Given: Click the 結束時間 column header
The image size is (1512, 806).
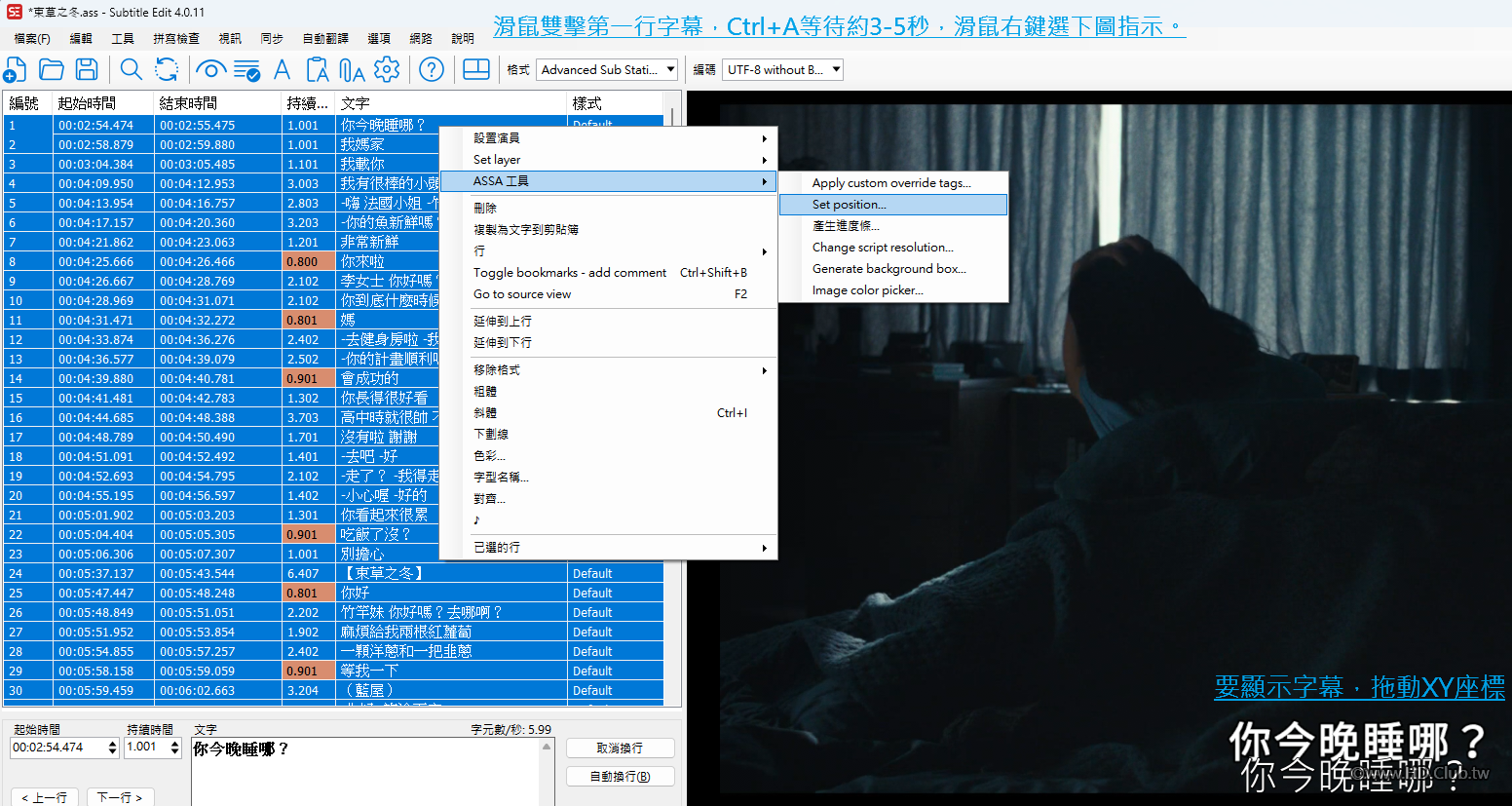Looking at the screenshot, I should [x=217, y=103].
